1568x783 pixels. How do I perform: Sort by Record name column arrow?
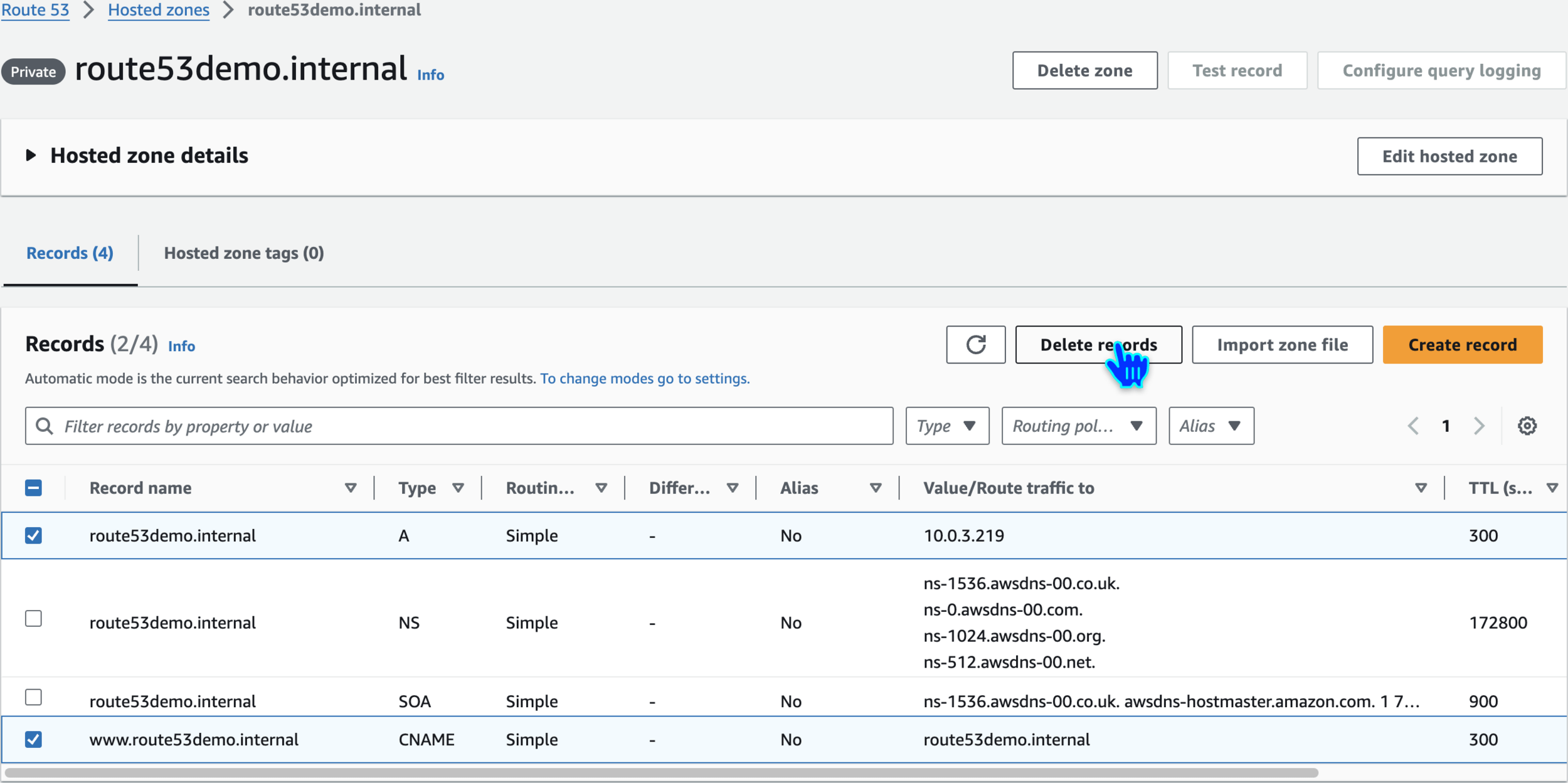(x=351, y=488)
